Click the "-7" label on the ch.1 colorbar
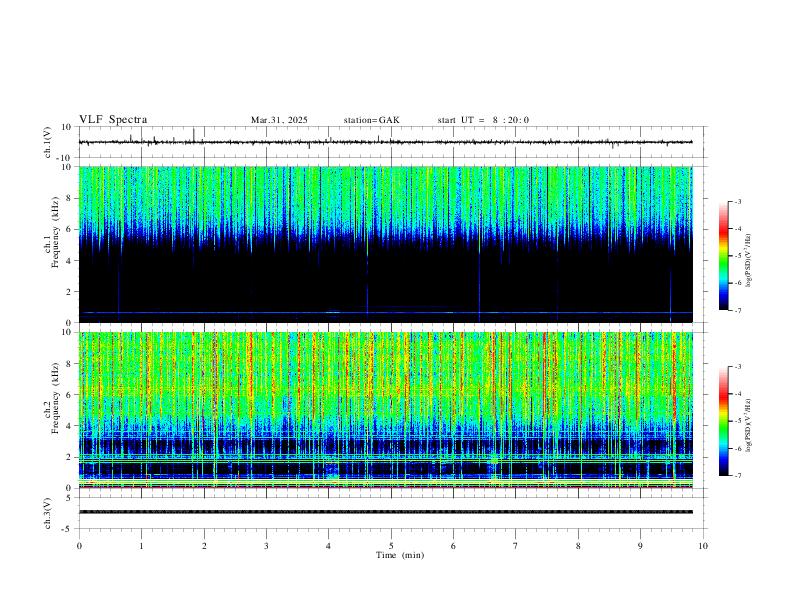The height and width of the screenshot is (612, 792). coord(738,311)
